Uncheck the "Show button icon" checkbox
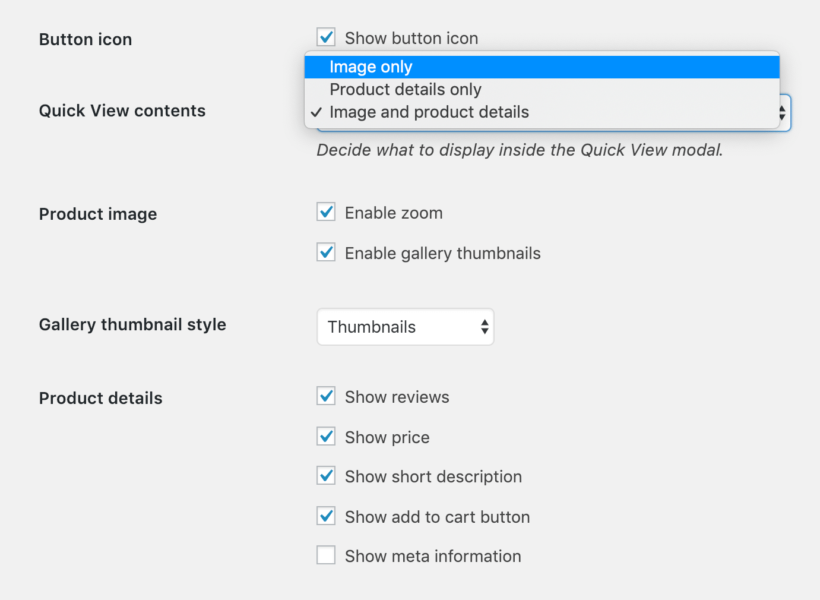 (325, 37)
